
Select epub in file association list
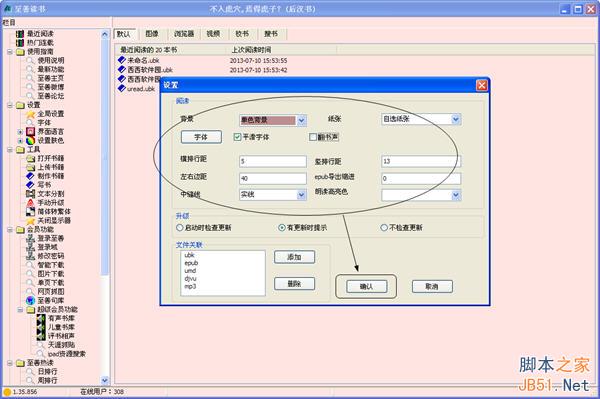[x=191, y=263]
